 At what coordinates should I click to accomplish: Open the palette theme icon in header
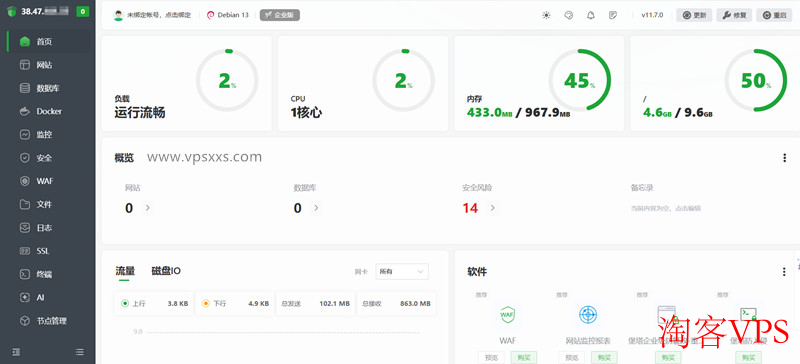(x=569, y=15)
